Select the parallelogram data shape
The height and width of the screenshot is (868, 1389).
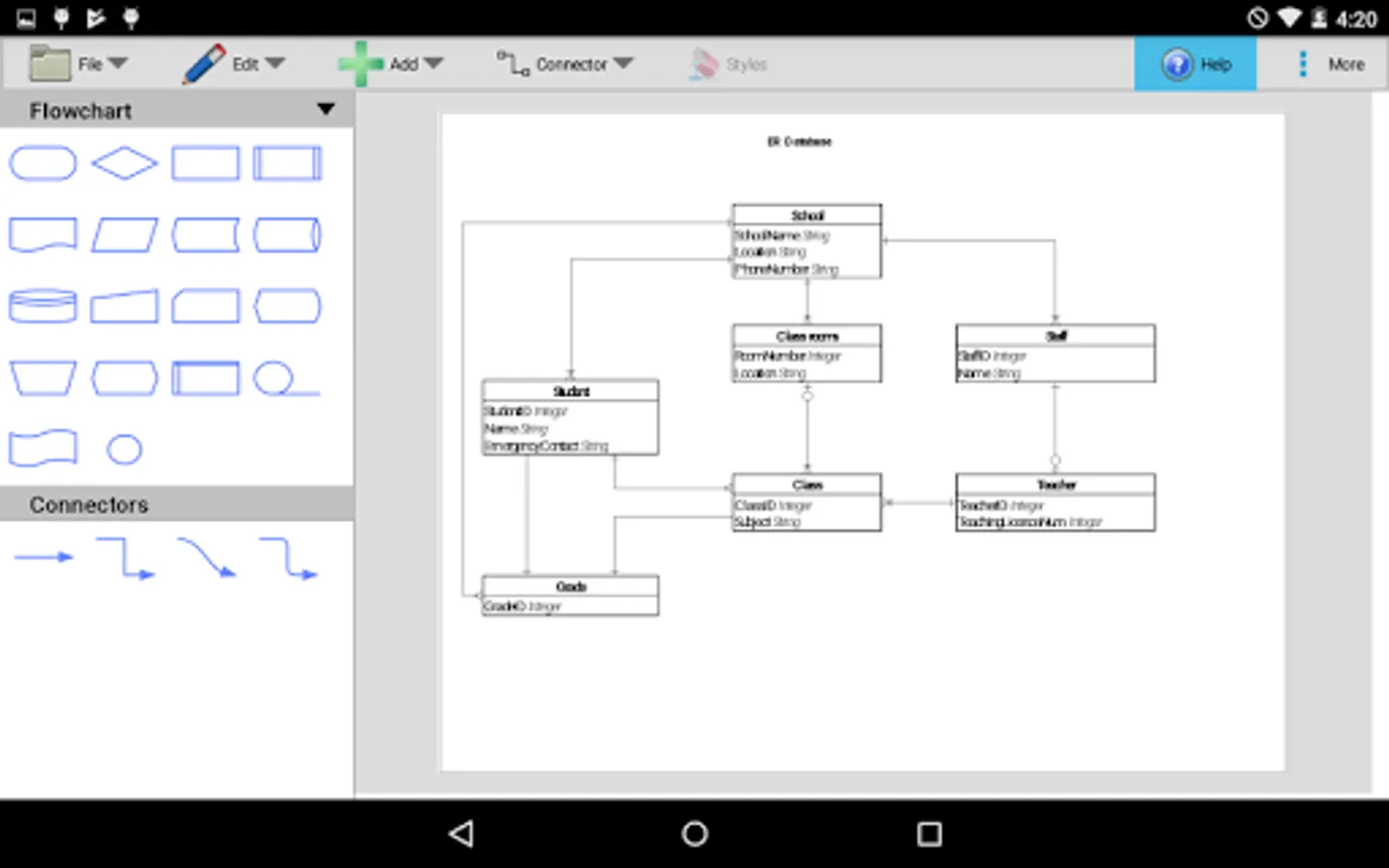[124, 235]
